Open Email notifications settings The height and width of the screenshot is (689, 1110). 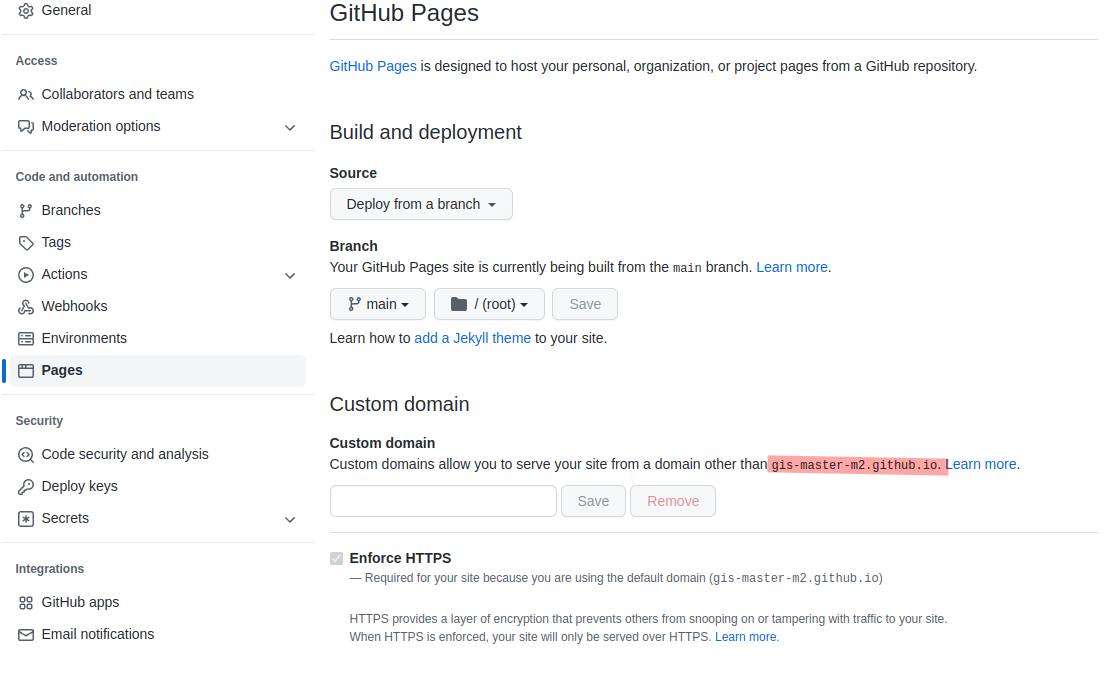click(x=98, y=634)
